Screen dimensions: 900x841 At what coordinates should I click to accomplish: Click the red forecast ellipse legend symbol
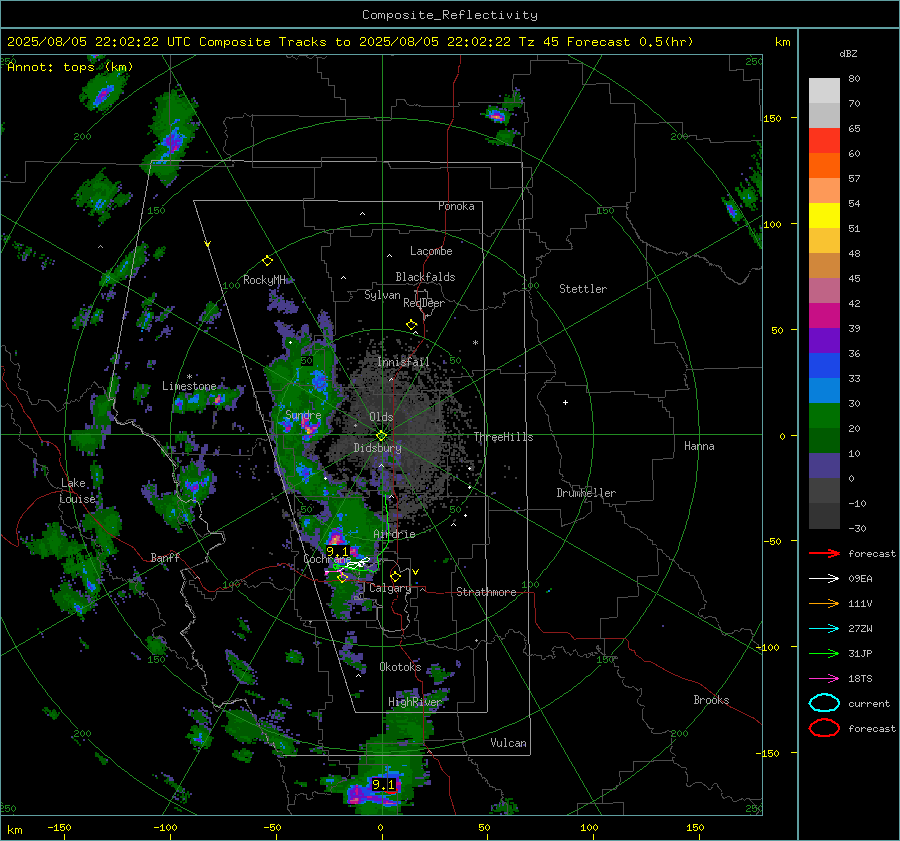coord(824,728)
